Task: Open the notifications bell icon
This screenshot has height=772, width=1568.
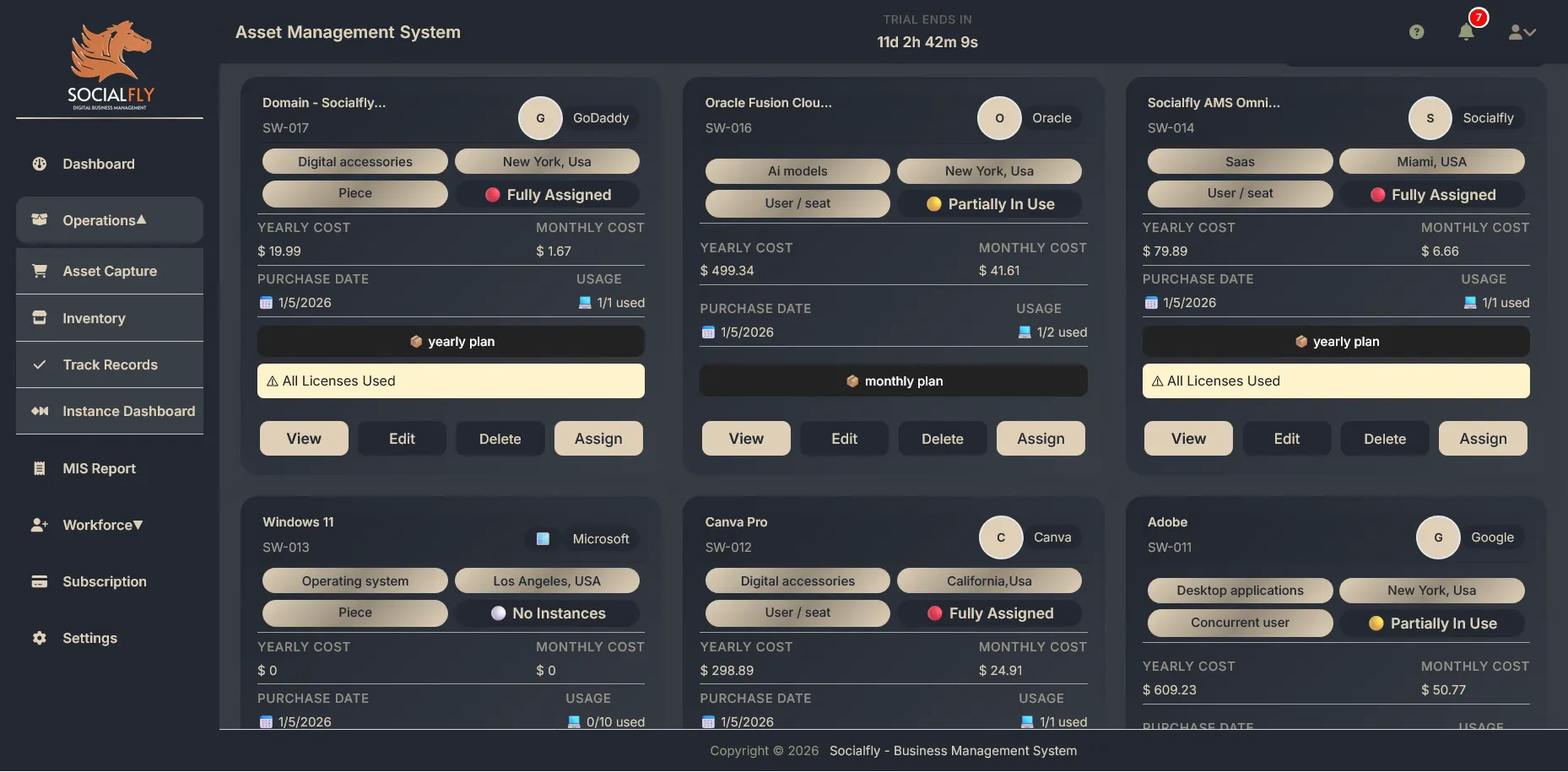Action: coord(1466,32)
